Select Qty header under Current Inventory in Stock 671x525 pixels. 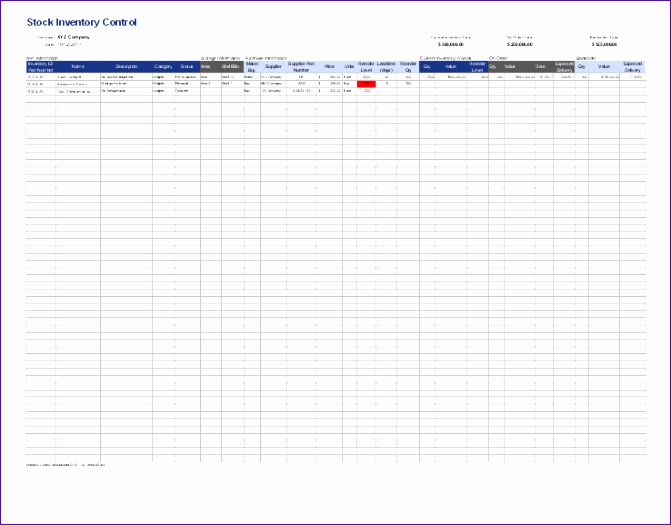[x=427, y=66]
